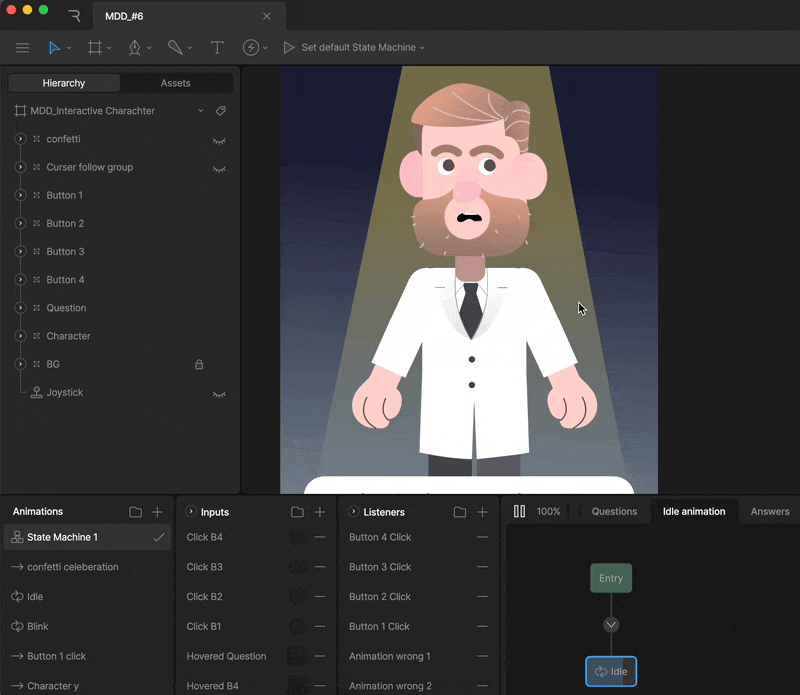The image size is (800, 695).
Task: Toggle visibility of Curser follow group
Action: click(219, 168)
